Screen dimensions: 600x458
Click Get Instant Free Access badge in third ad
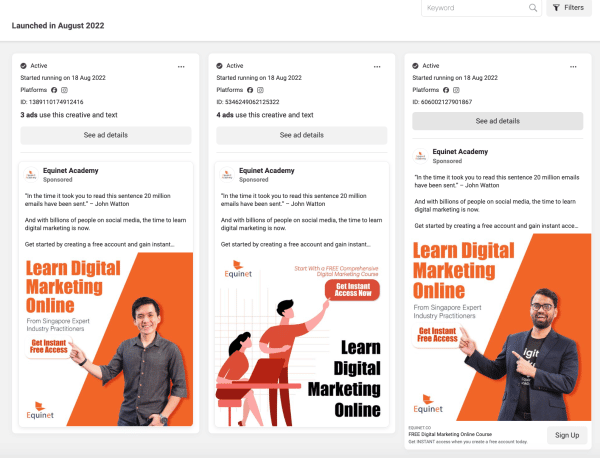point(437,335)
